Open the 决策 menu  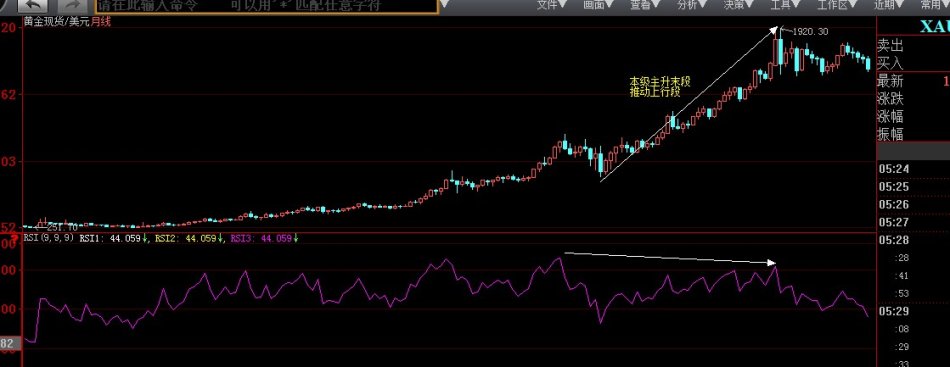pyautogui.click(x=738, y=5)
